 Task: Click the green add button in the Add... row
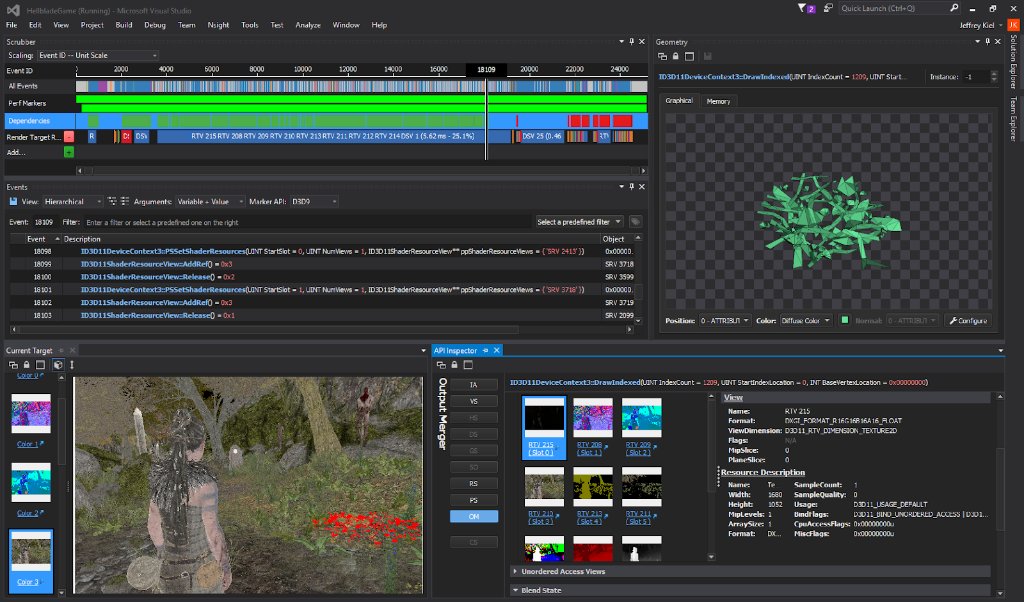69,152
